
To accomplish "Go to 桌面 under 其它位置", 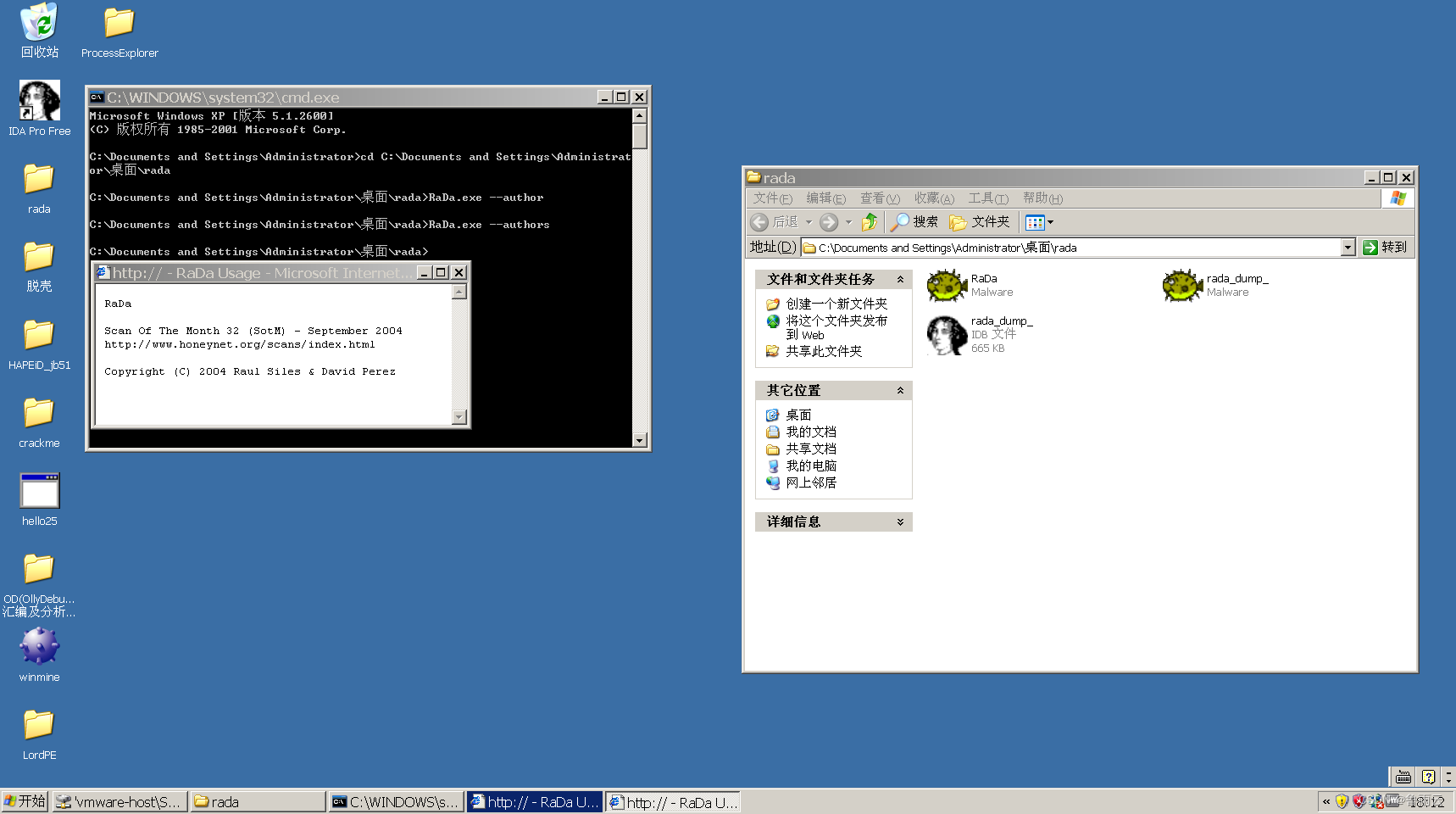I will point(798,415).
